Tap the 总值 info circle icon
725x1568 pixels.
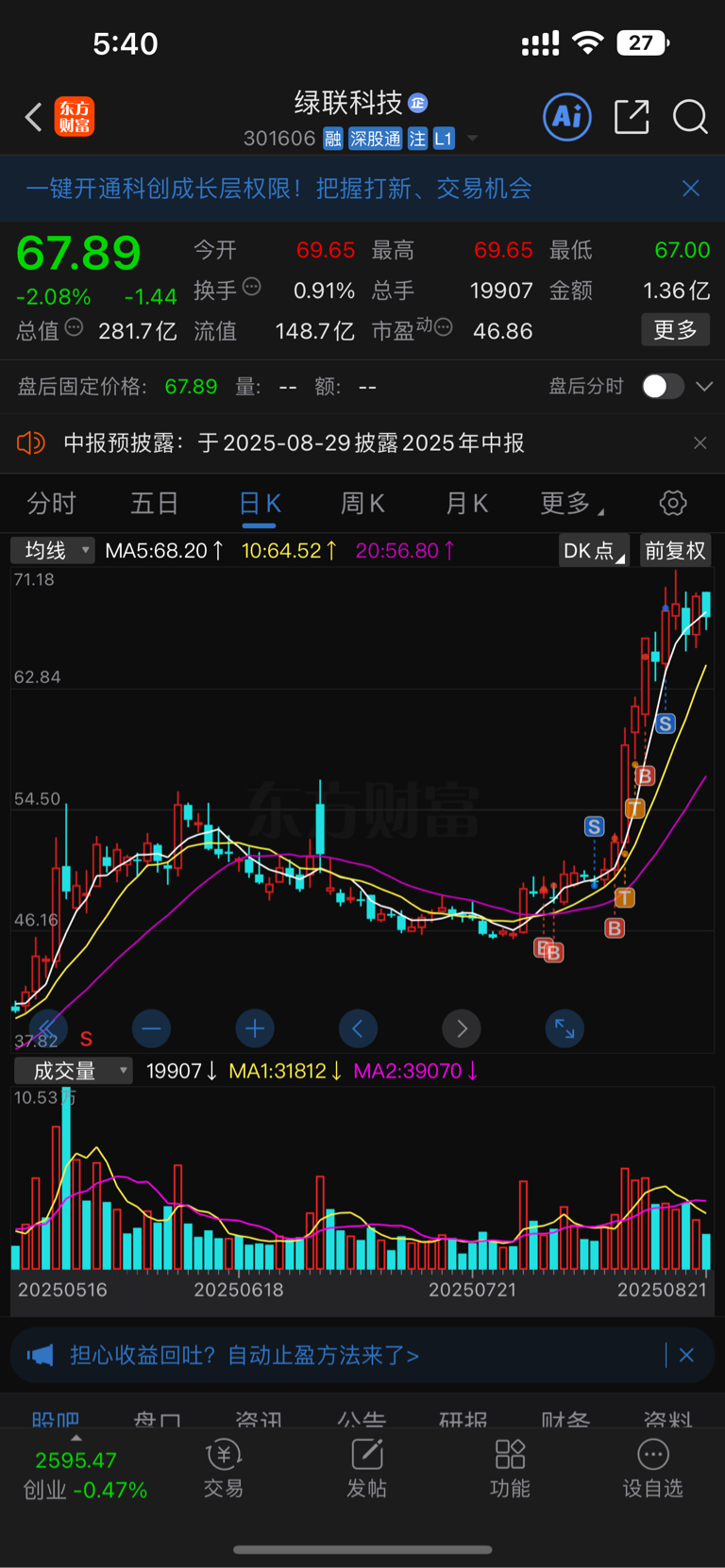click(x=74, y=327)
